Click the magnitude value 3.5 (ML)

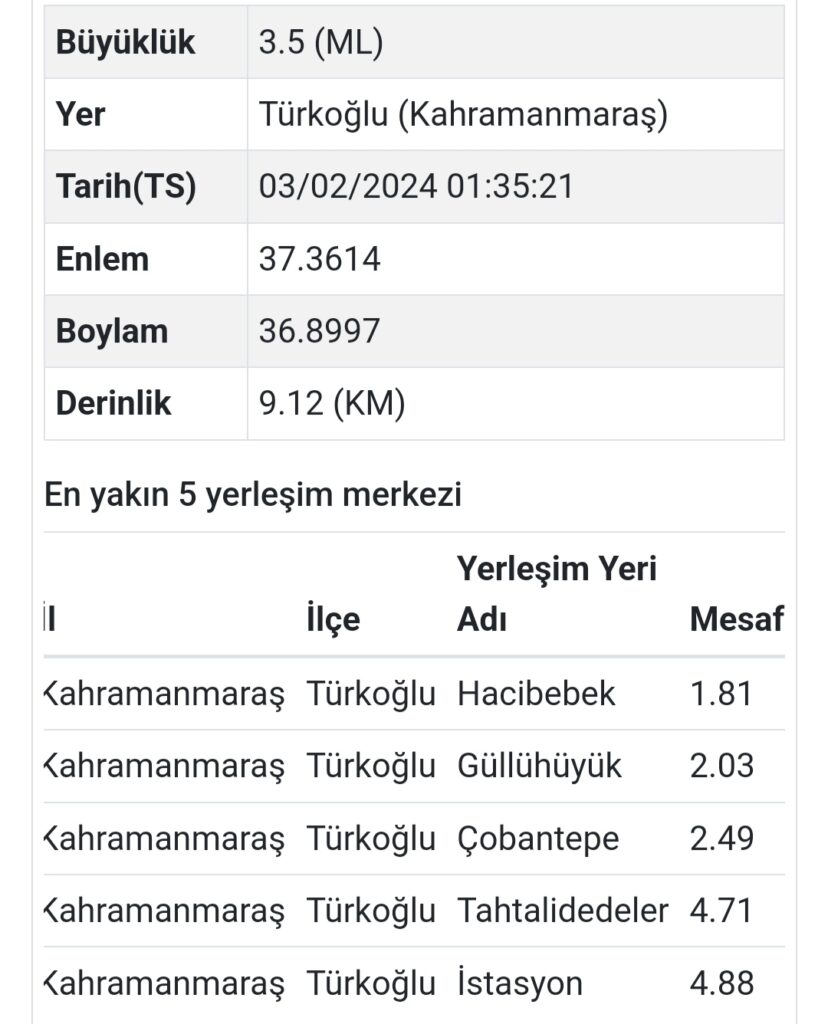click(x=321, y=43)
